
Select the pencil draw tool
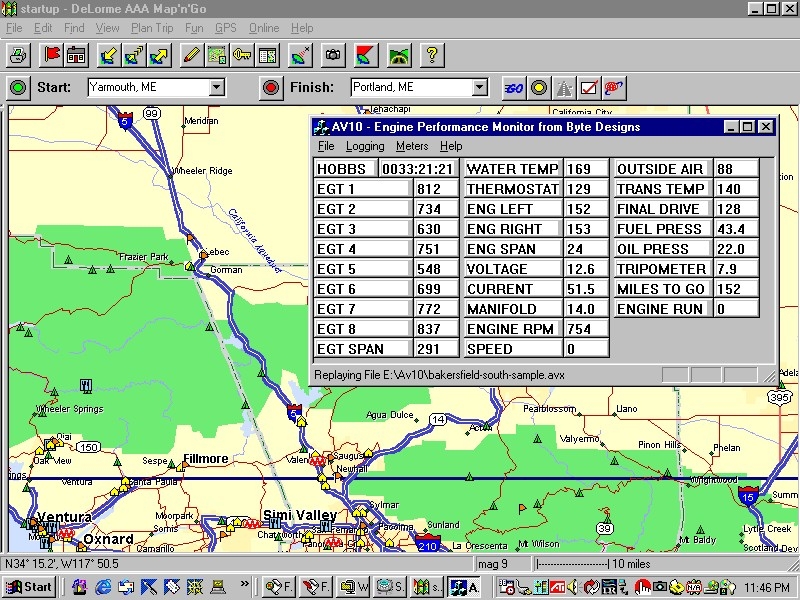[x=192, y=55]
